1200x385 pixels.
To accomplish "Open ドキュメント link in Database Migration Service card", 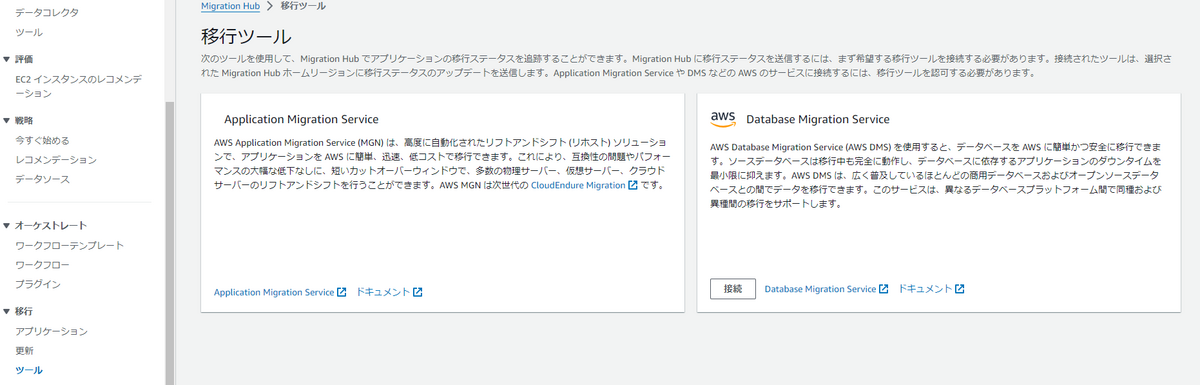I will pos(925,289).
